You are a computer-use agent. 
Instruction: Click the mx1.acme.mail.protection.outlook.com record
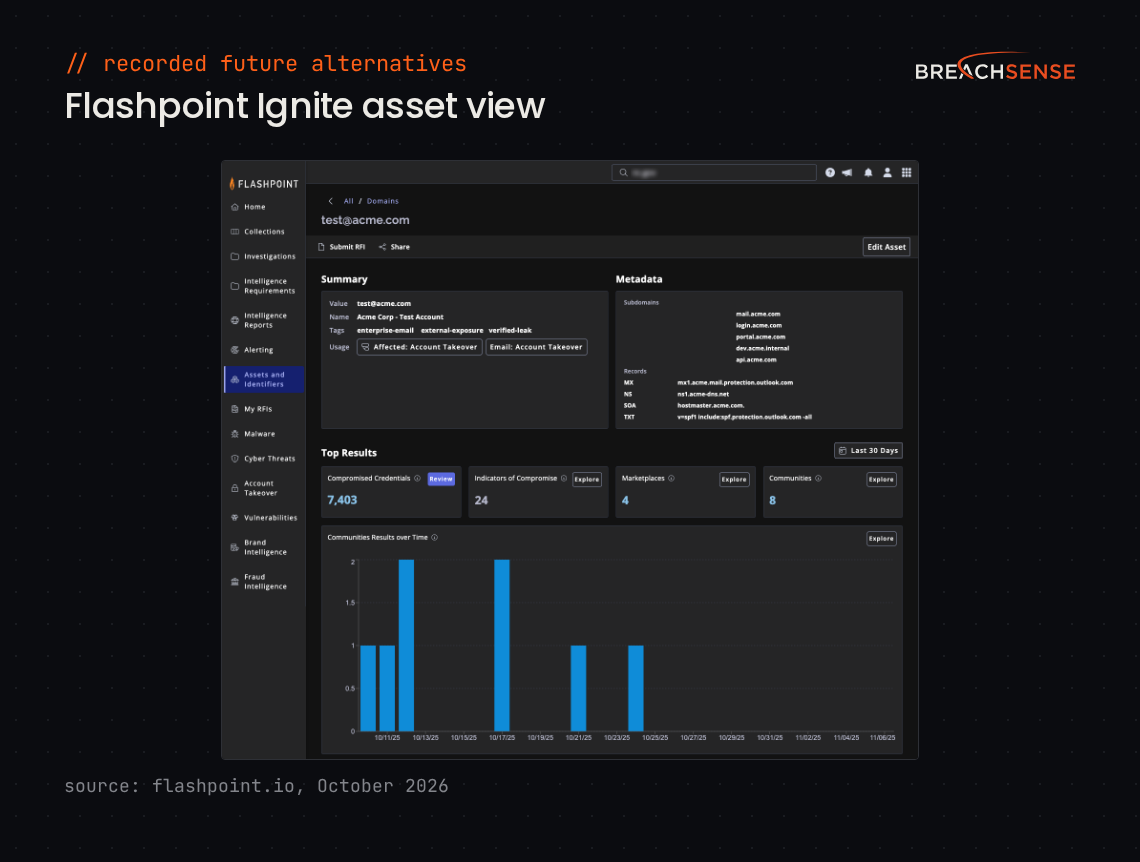[x=735, y=382]
